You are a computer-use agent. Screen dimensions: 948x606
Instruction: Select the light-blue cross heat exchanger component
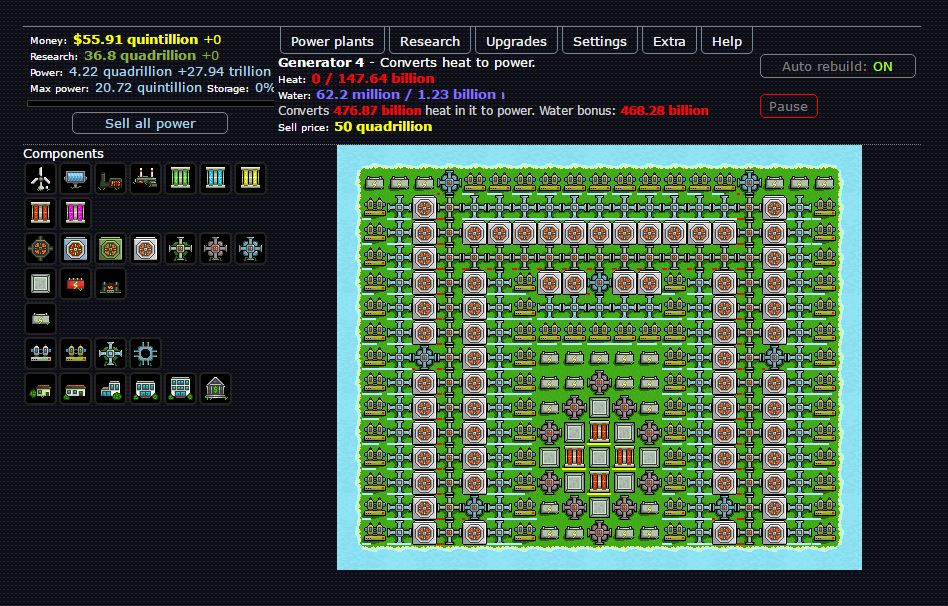pyautogui.click(x=251, y=249)
